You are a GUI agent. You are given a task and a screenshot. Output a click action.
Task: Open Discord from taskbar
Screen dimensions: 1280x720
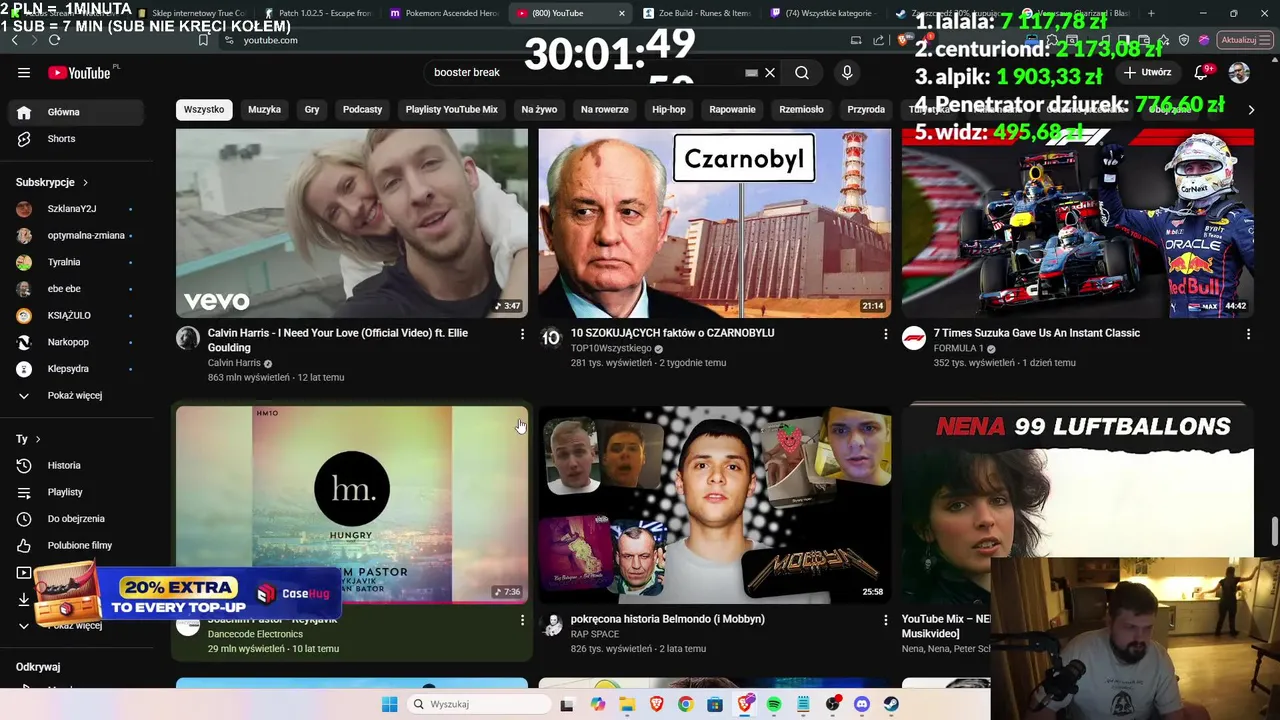point(862,704)
